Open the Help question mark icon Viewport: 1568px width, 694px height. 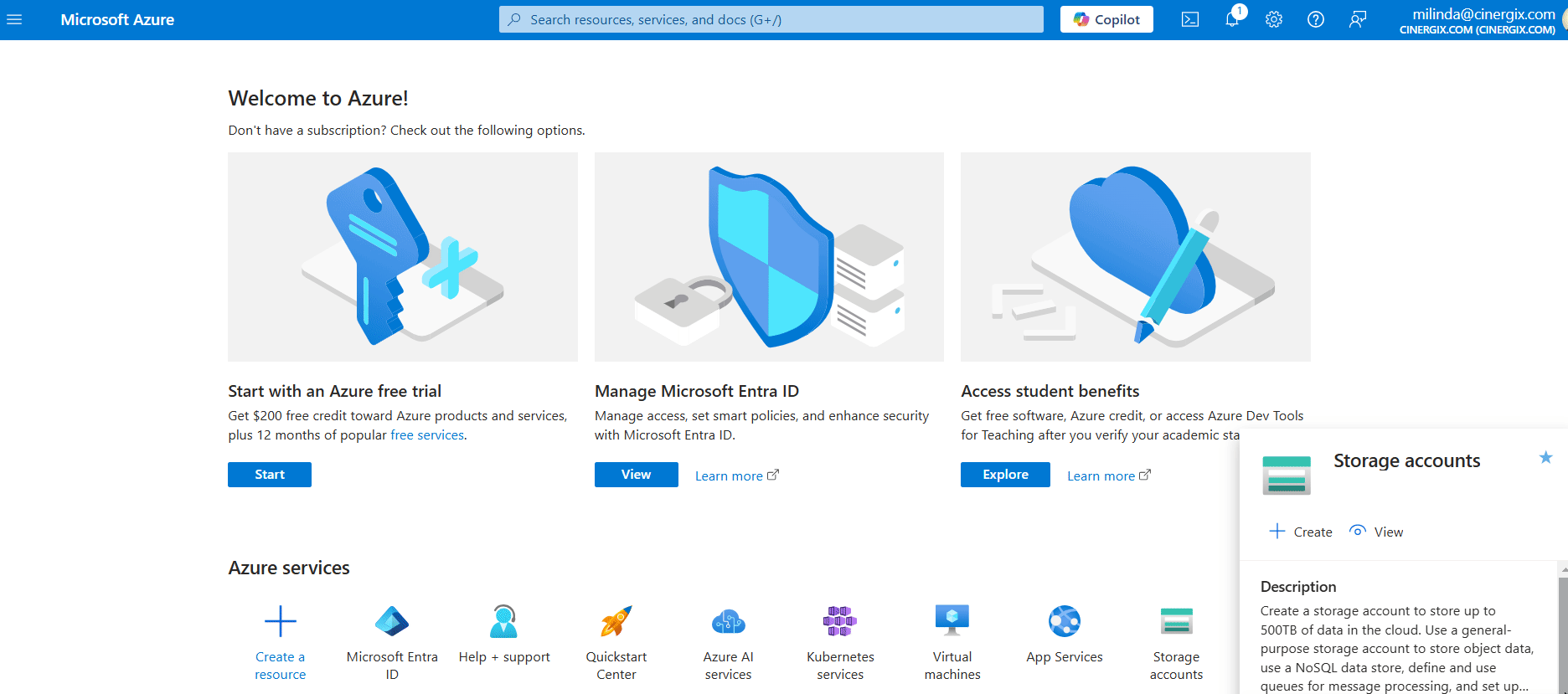tap(1315, 19)
